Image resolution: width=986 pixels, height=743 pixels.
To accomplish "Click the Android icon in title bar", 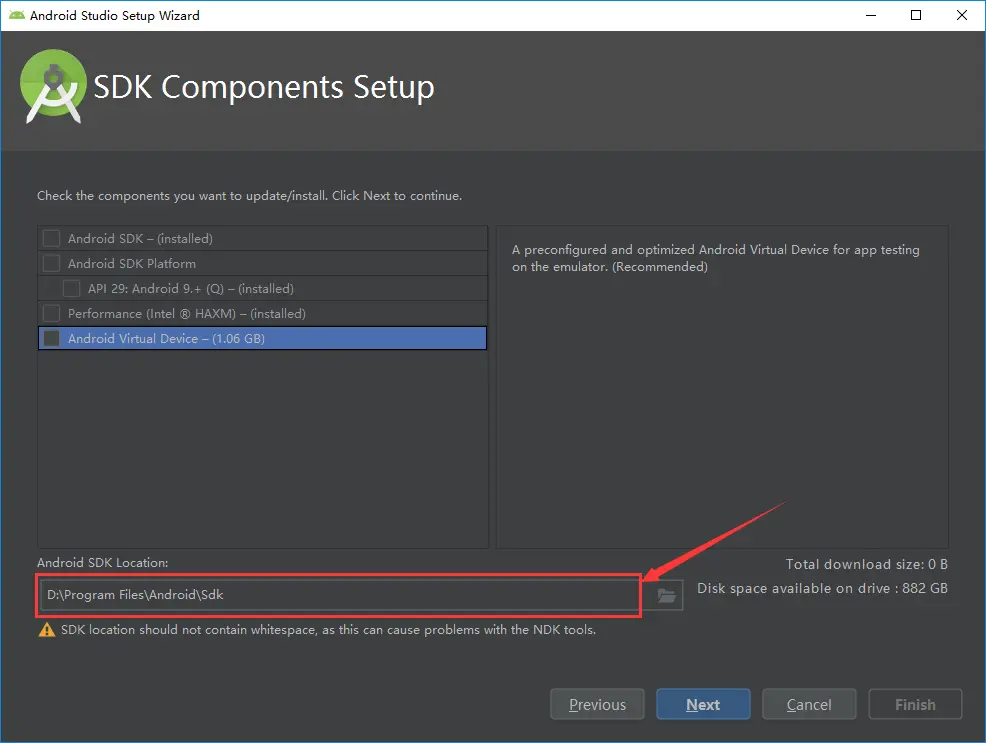I will point(17,15).
